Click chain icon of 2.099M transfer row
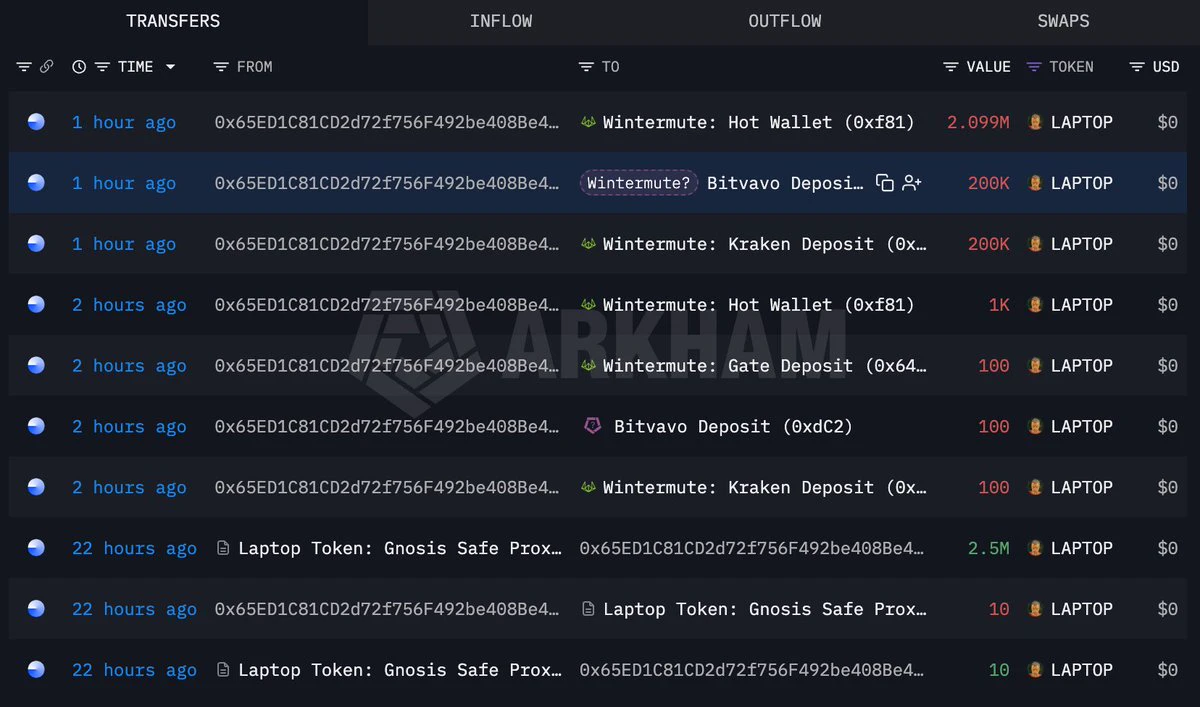This screenshot has width=1200, height=707. 36,122
